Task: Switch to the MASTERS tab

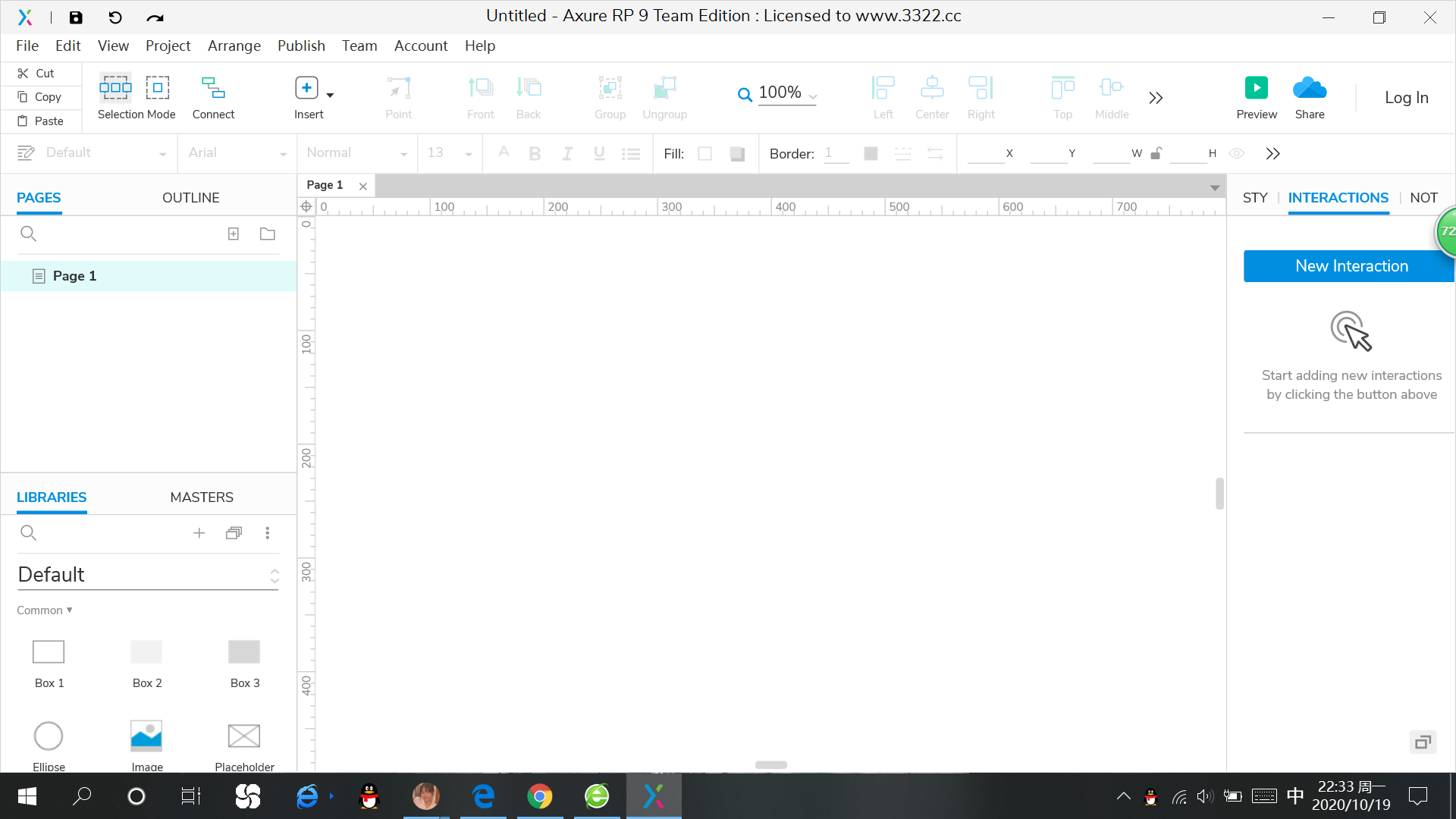Action: [x=202, y=497]
